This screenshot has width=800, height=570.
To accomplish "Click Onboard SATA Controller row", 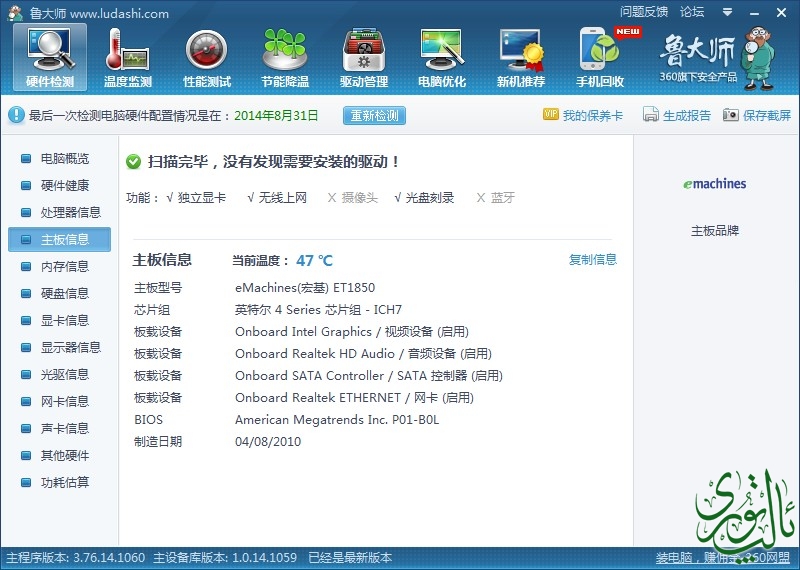I will [x=369, y=376].
